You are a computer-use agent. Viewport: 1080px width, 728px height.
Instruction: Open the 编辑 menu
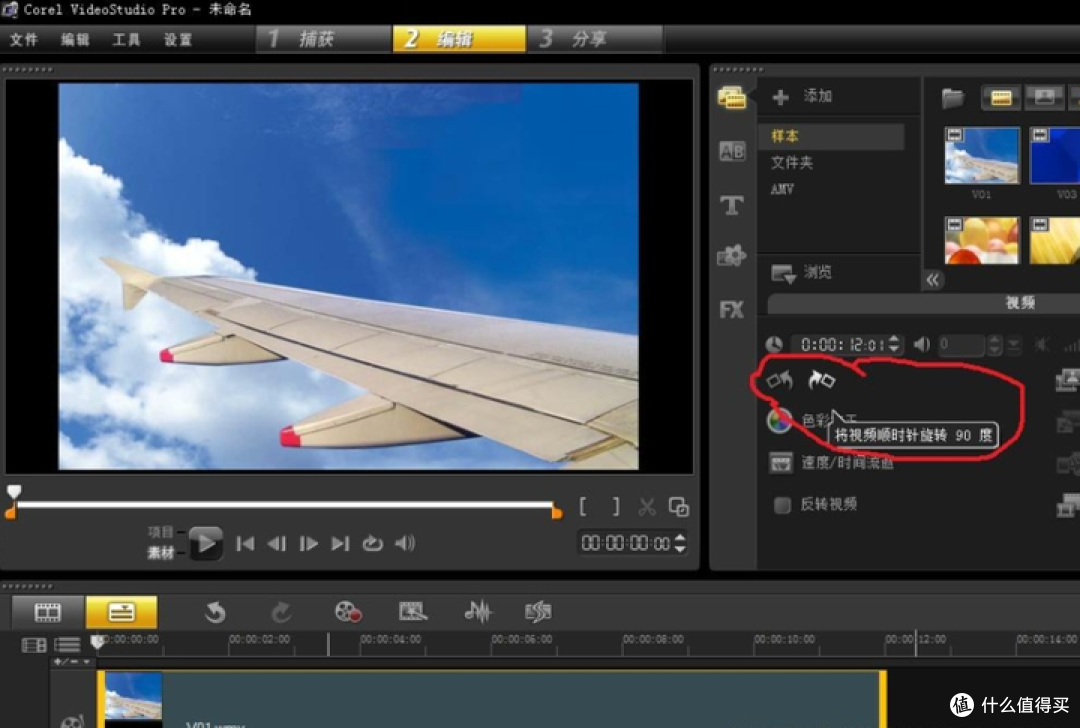[x=75, y=39]
